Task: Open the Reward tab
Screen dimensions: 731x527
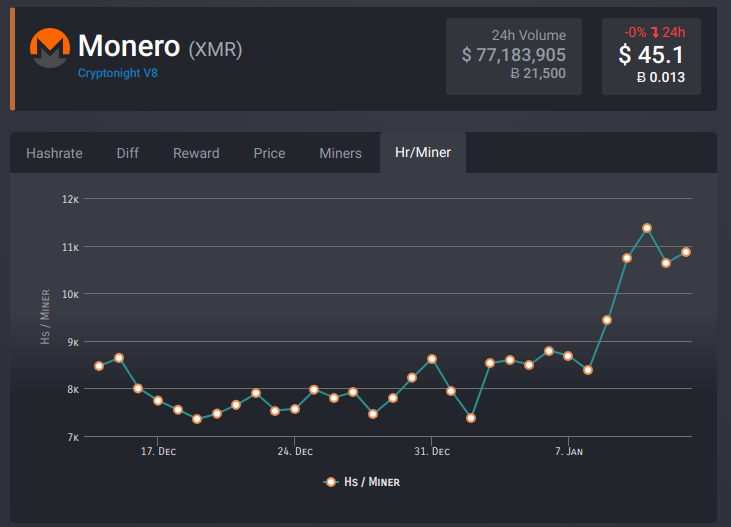Action: tap(196, 153)
